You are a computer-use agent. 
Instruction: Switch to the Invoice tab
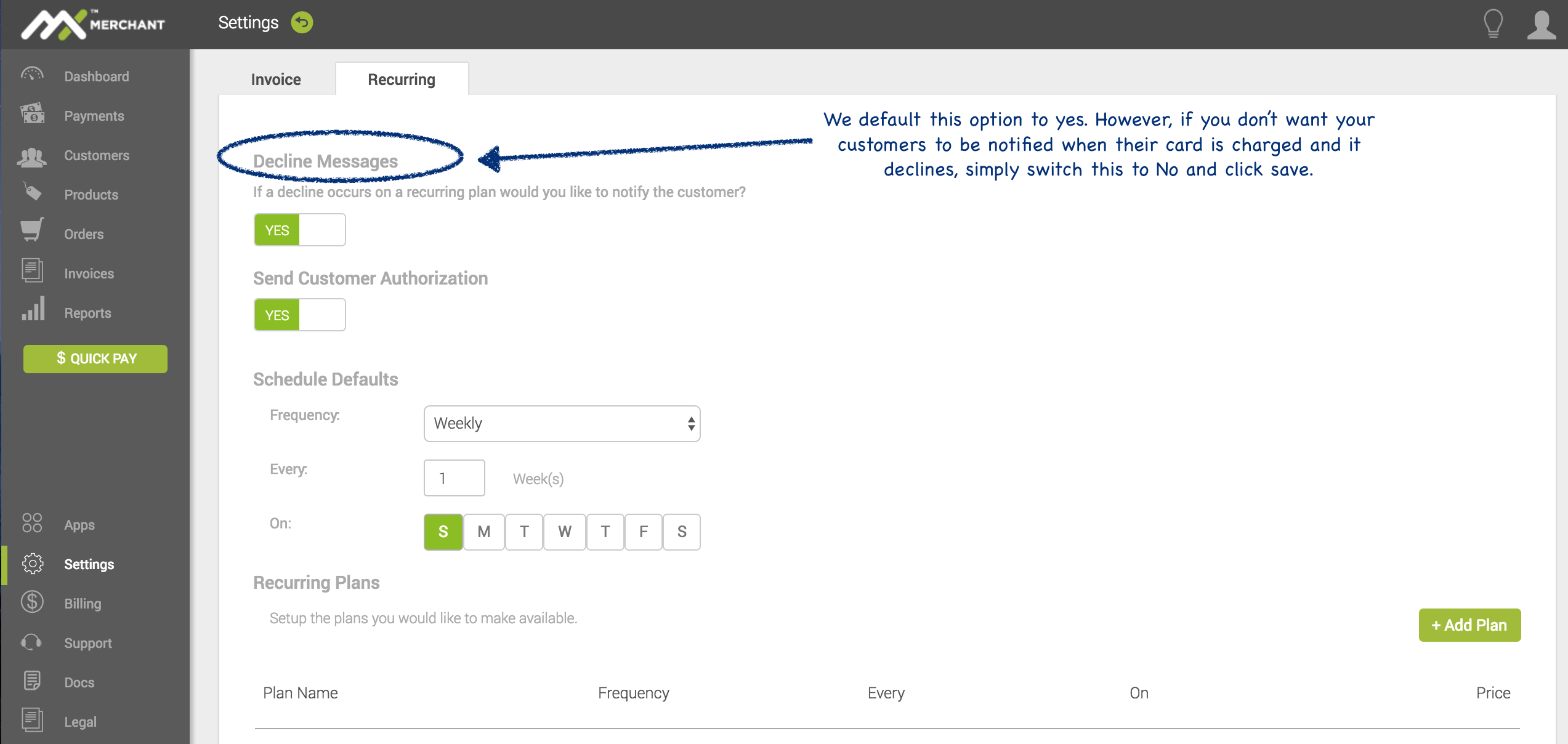pos(276,79)
